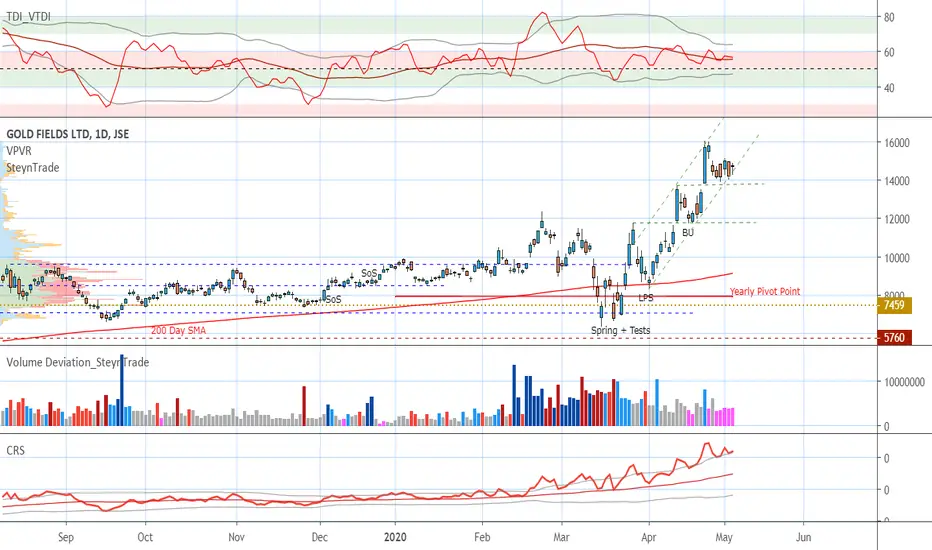Click the 7459 price label
Screen dimensions: 932x550
[x=894, y=305]
